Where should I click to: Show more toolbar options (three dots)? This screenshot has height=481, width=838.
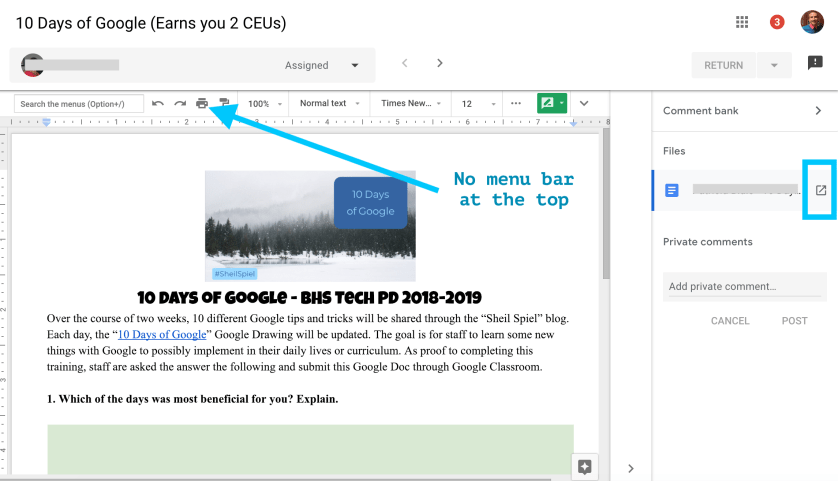[516, 103]
